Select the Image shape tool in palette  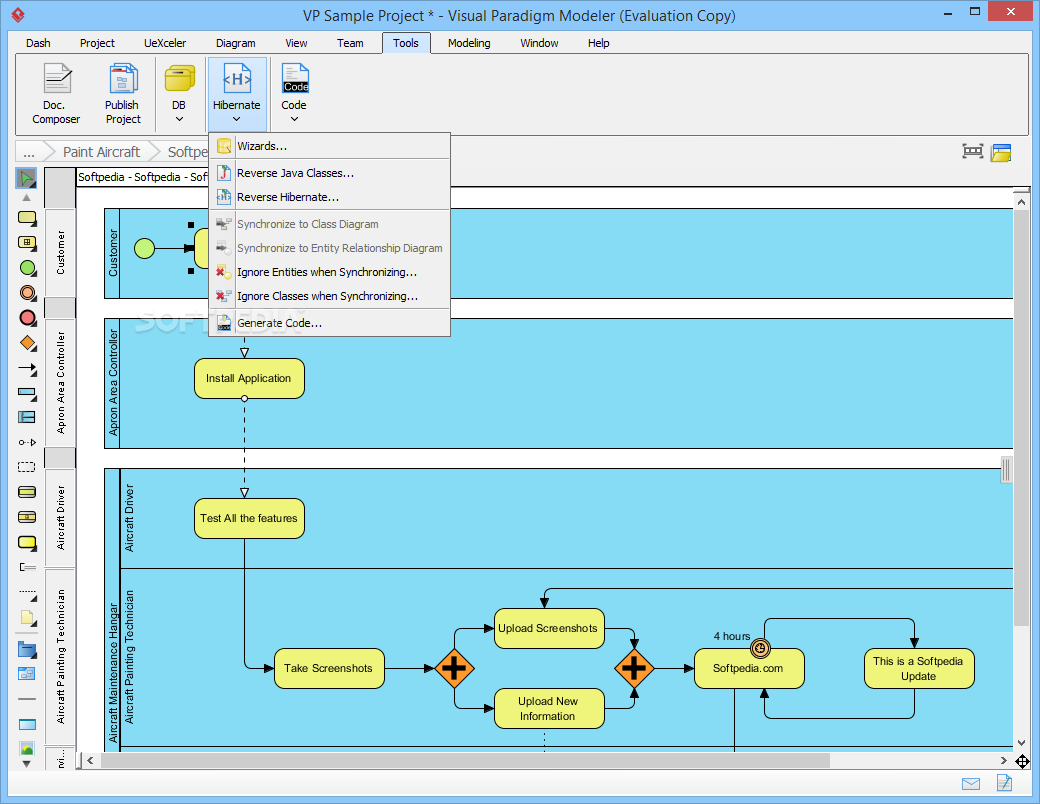27,749
